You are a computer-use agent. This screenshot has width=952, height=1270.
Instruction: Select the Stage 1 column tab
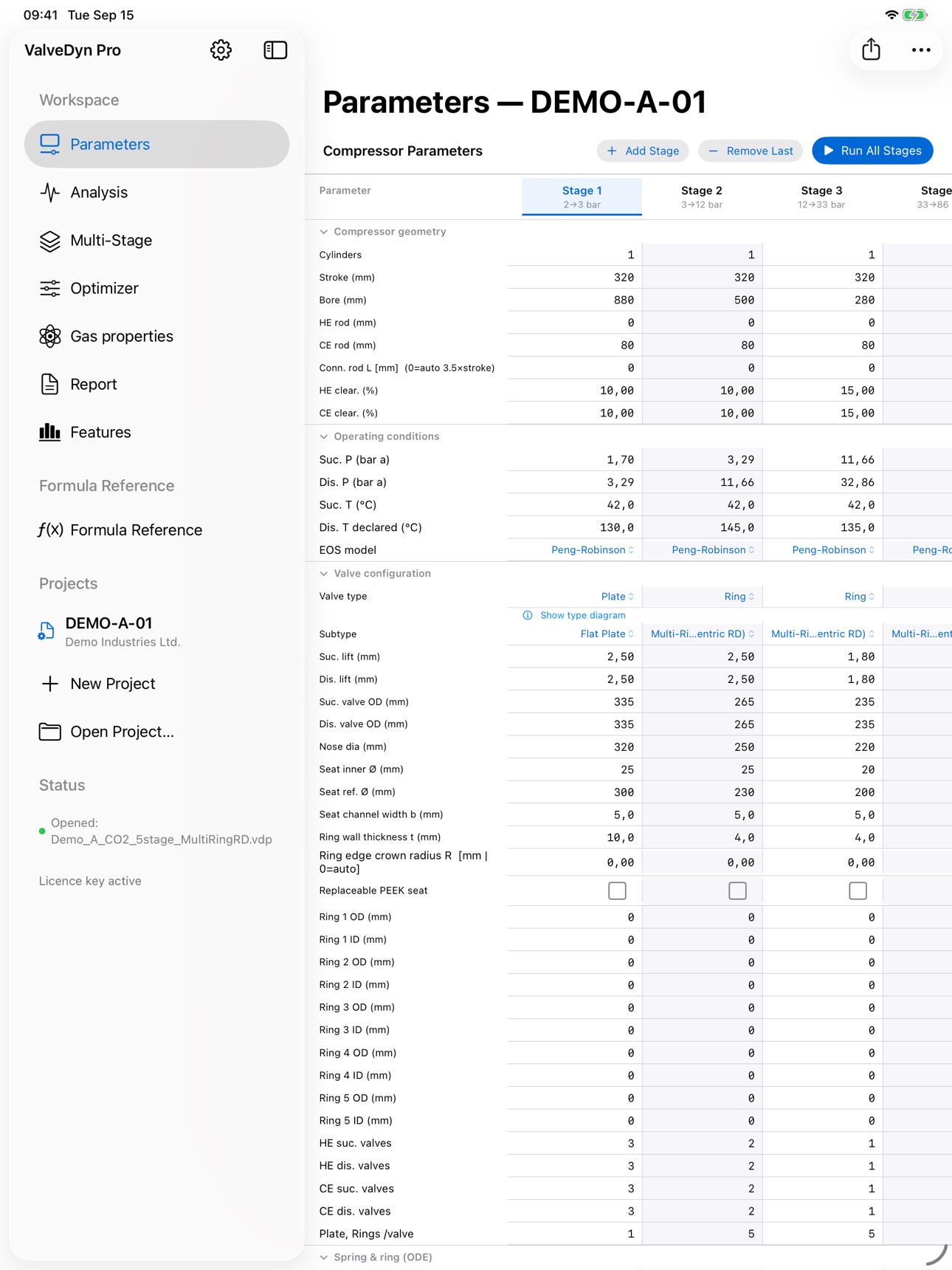click(582, 196)
